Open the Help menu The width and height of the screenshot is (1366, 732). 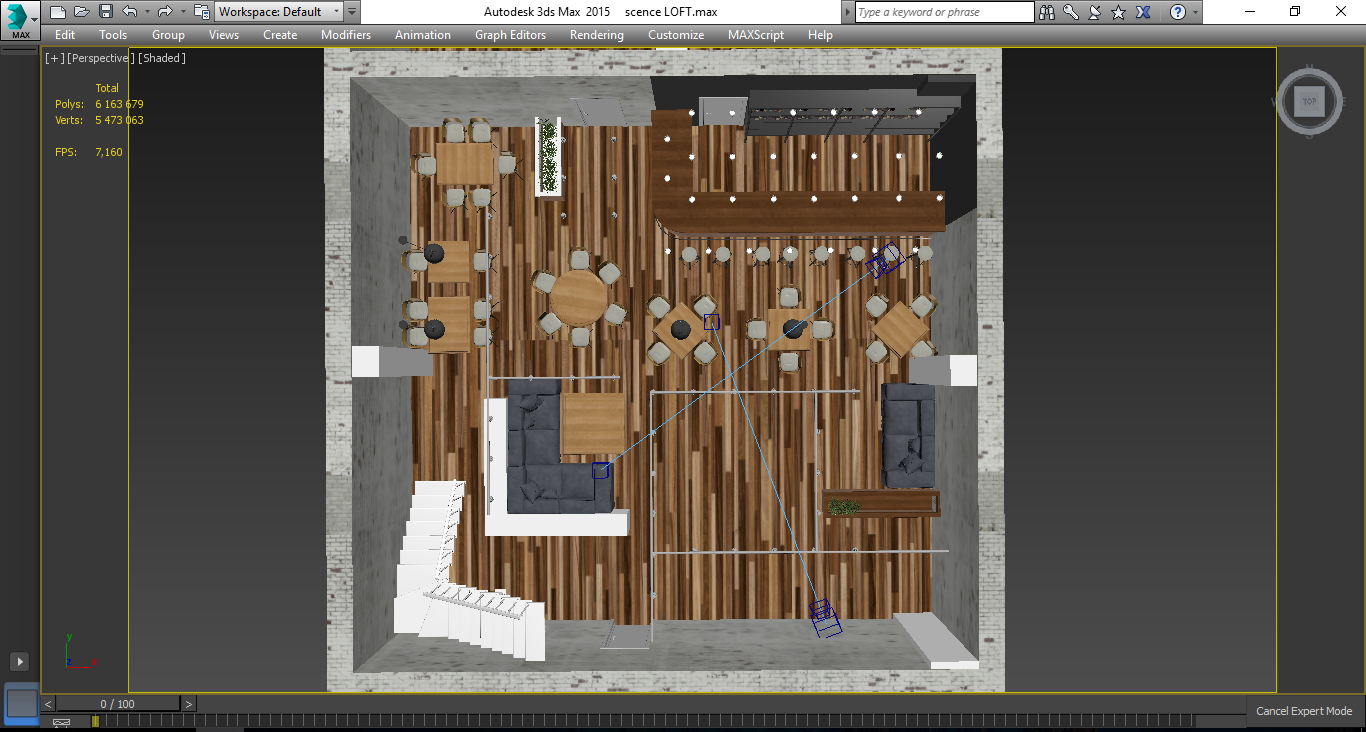[820, 35]
